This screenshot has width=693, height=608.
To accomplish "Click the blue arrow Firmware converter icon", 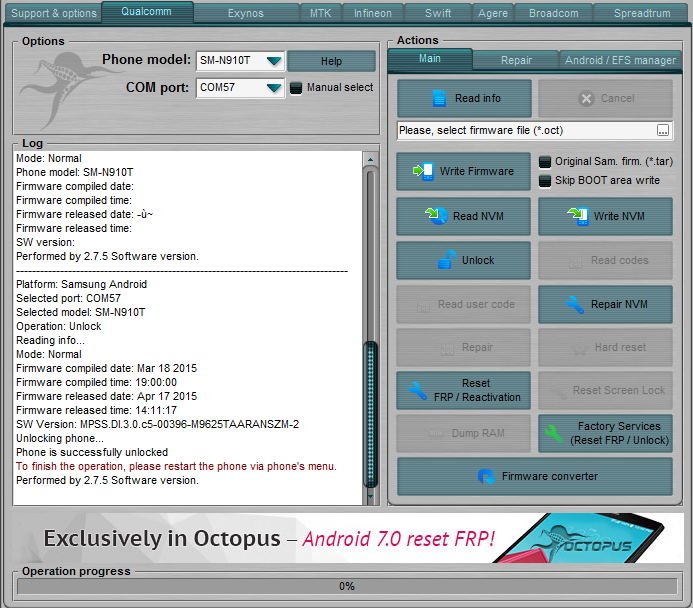I will click(x=486, y=476).
